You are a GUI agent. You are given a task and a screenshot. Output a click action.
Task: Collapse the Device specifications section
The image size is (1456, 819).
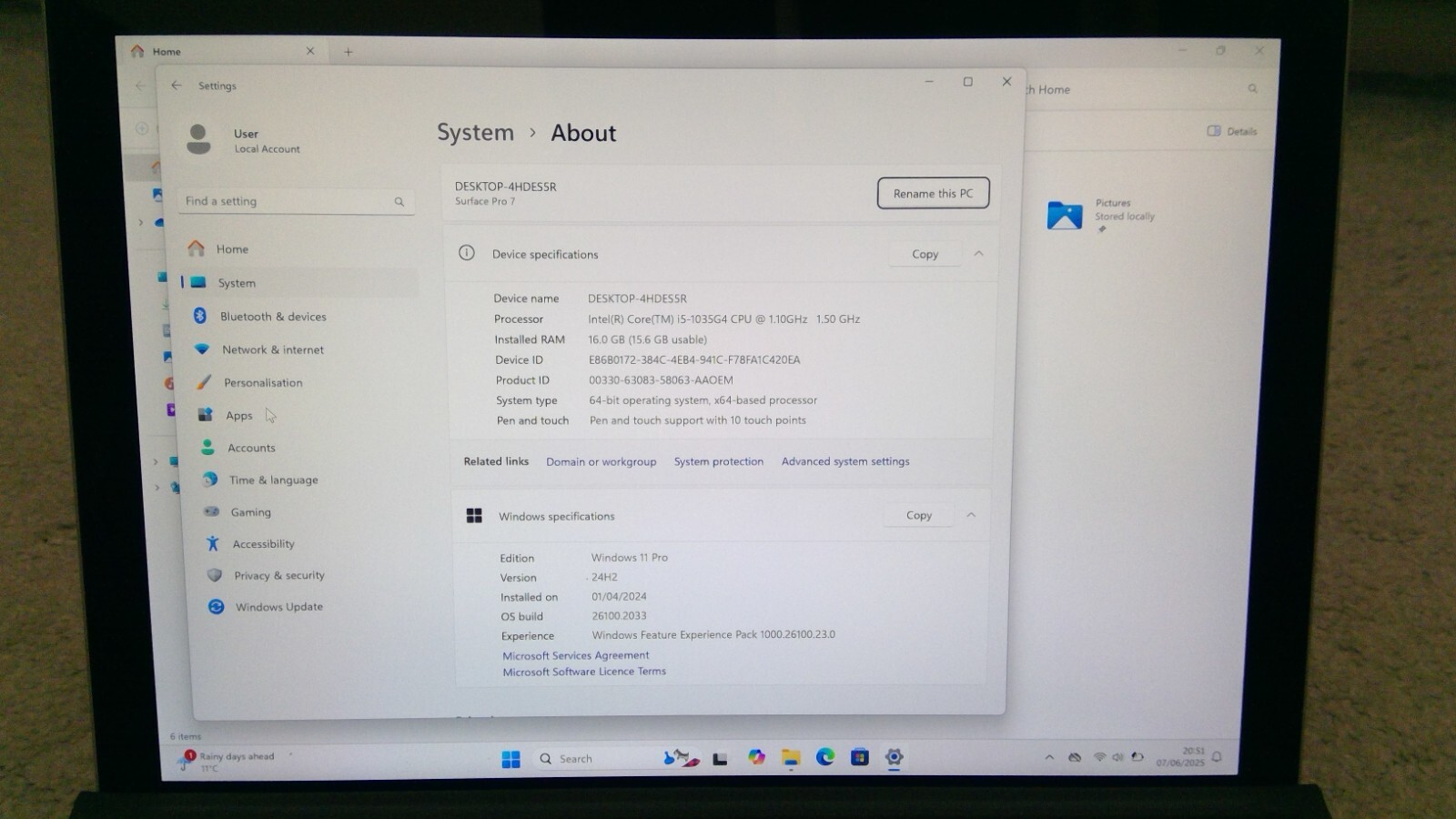point(978,254)
